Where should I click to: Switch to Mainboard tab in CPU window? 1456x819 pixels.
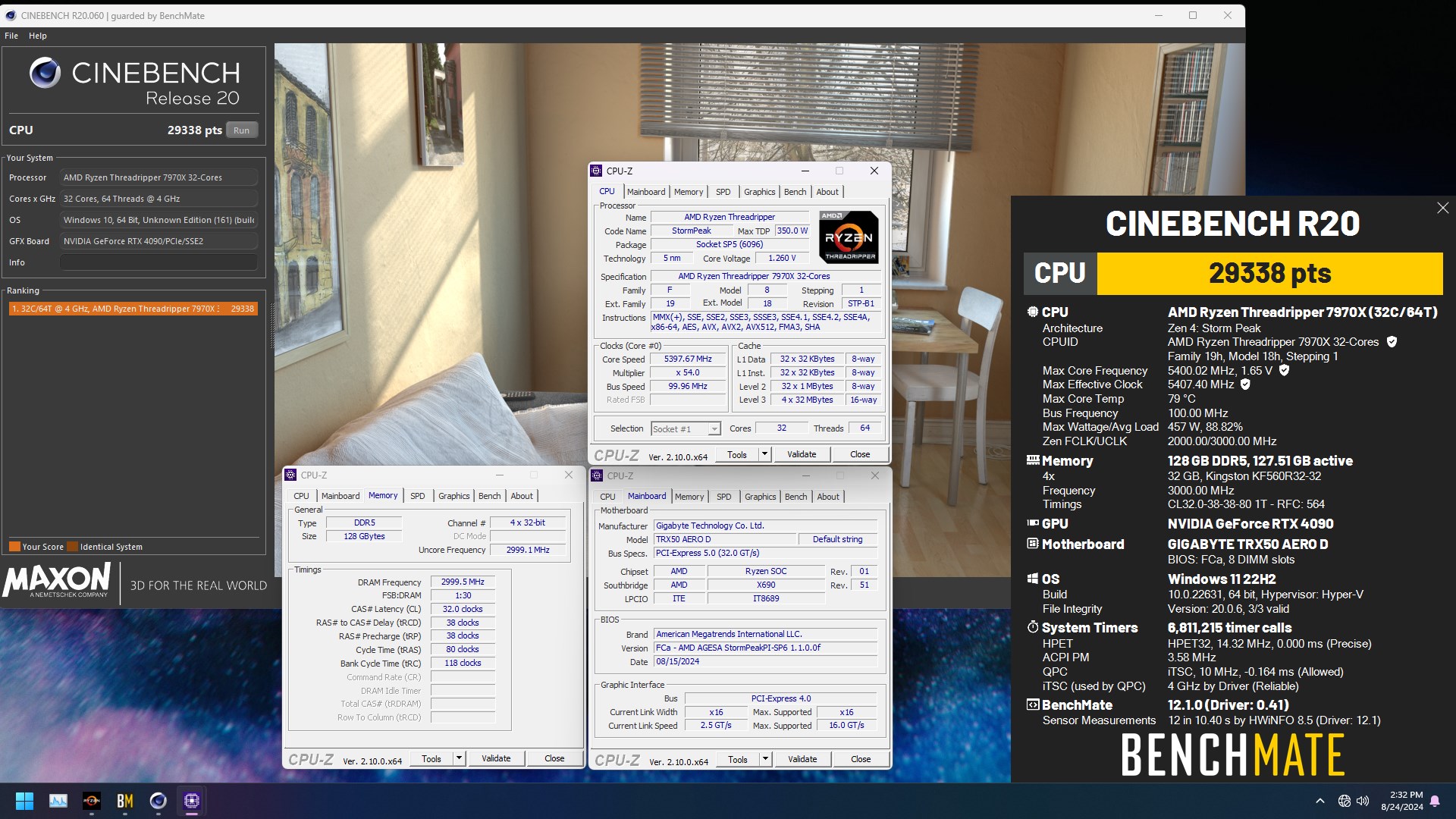(x=646, y=192)
